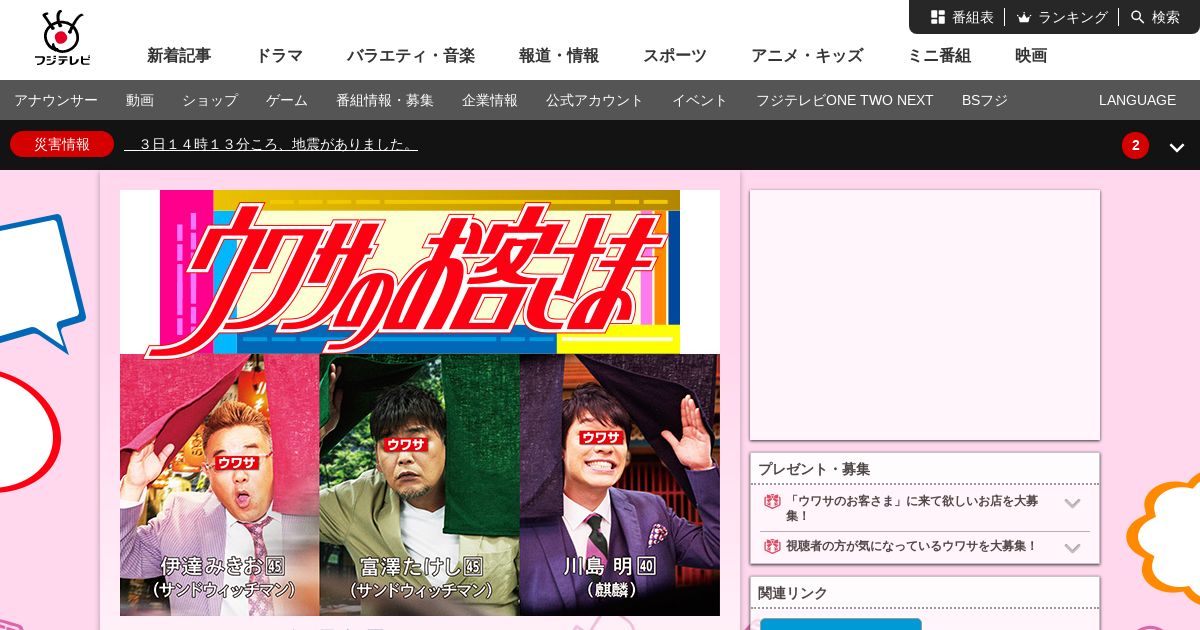Open the 映画 menu
The image size is (1200, 630).
coord(1031,56)
